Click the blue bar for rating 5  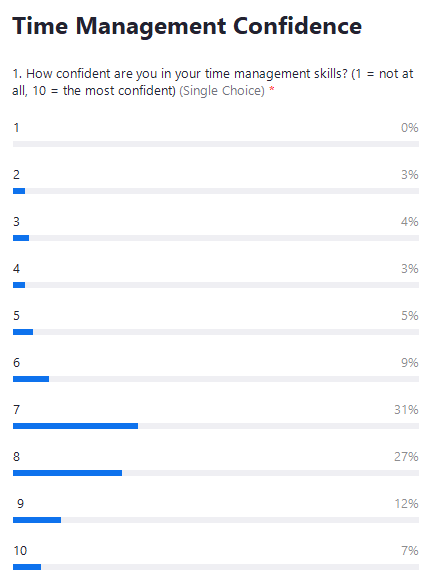click(23, 332)
